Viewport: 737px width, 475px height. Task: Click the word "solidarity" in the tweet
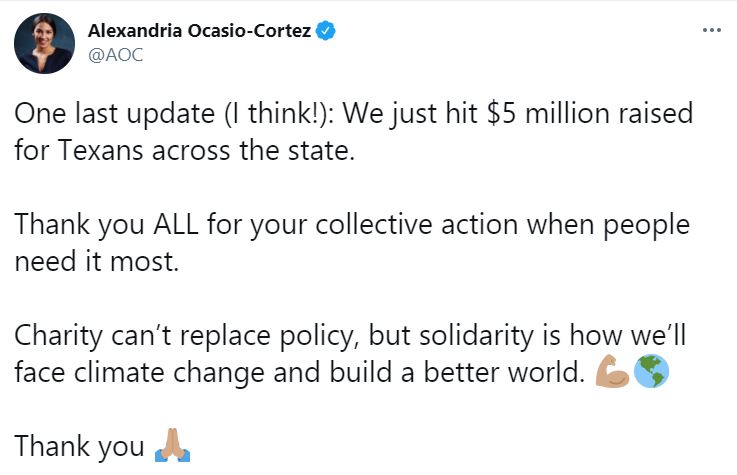[x=476, y=336]
